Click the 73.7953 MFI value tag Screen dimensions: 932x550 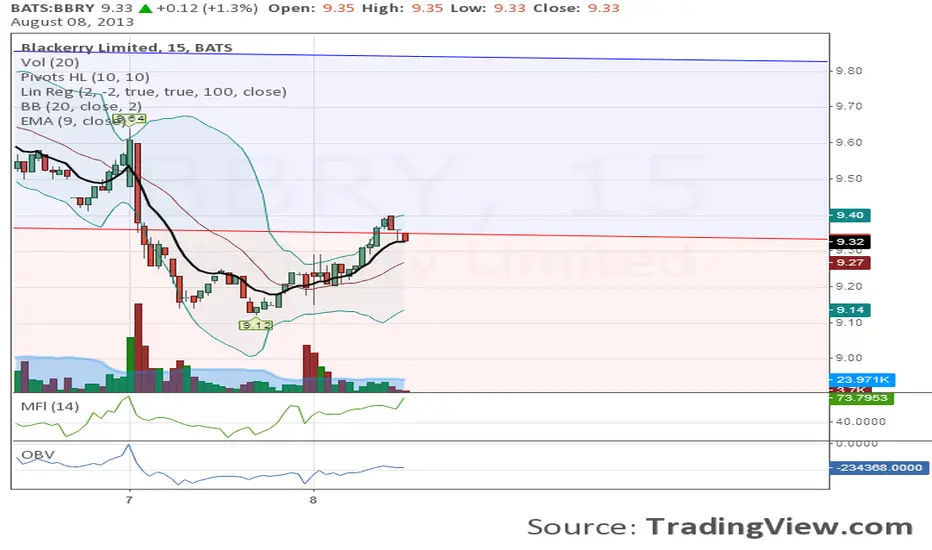click(861, 398)
